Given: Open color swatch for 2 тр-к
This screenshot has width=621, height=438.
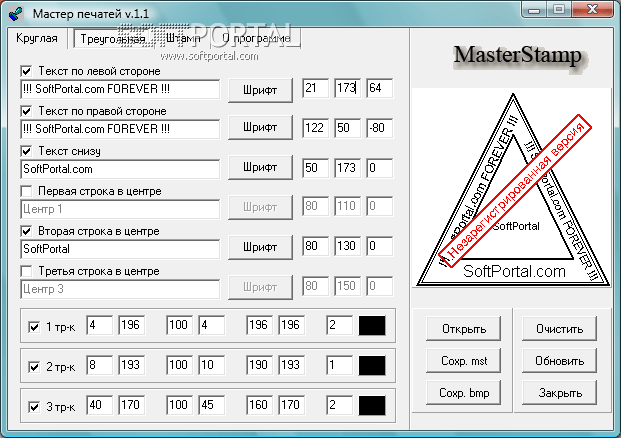Looking at the screenshot, I should (372, 366).
